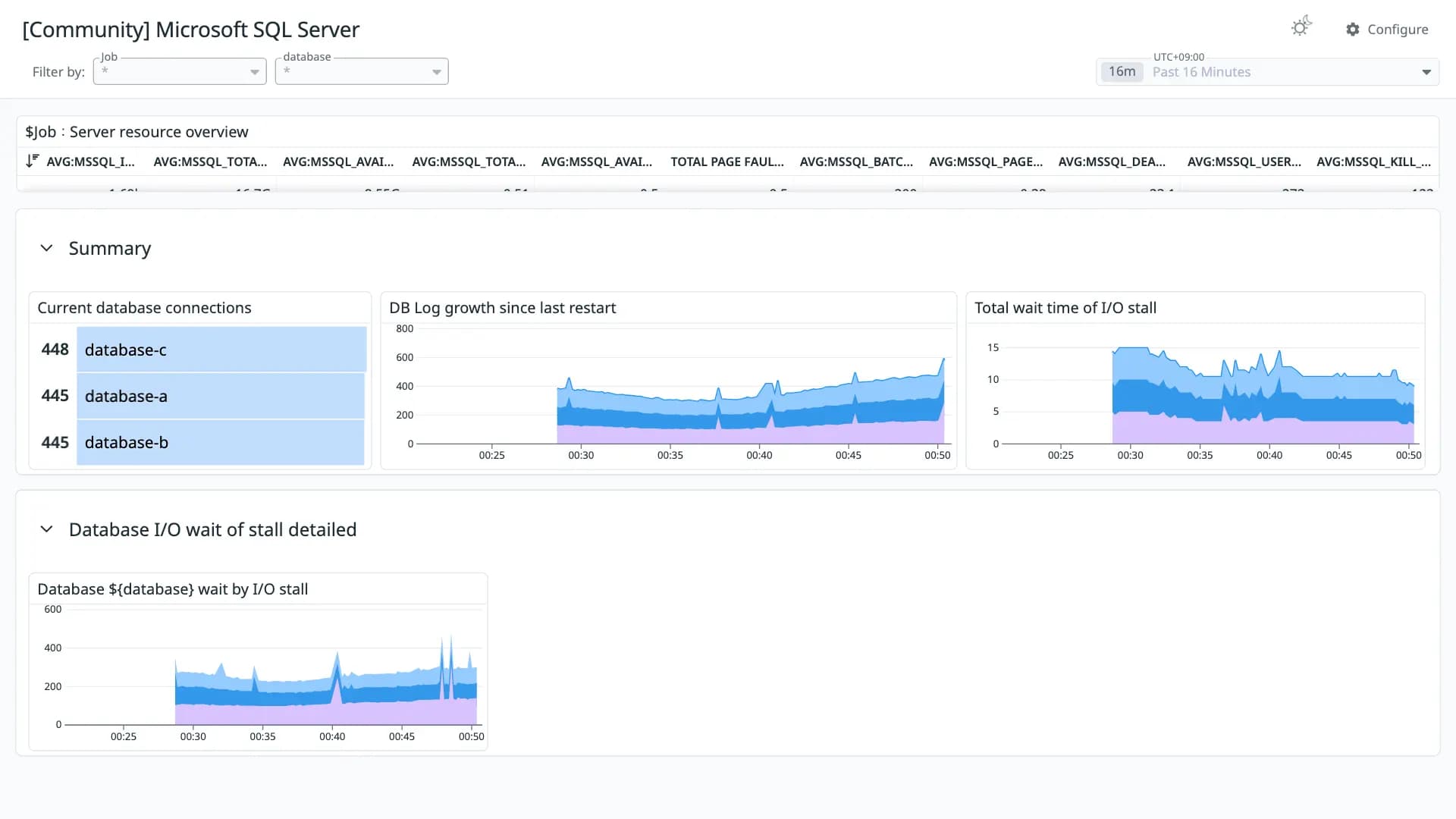The width and height of the screenshot is (1456, 819).
Task: Click the Configure gear icon
Action: (1353, 29)
